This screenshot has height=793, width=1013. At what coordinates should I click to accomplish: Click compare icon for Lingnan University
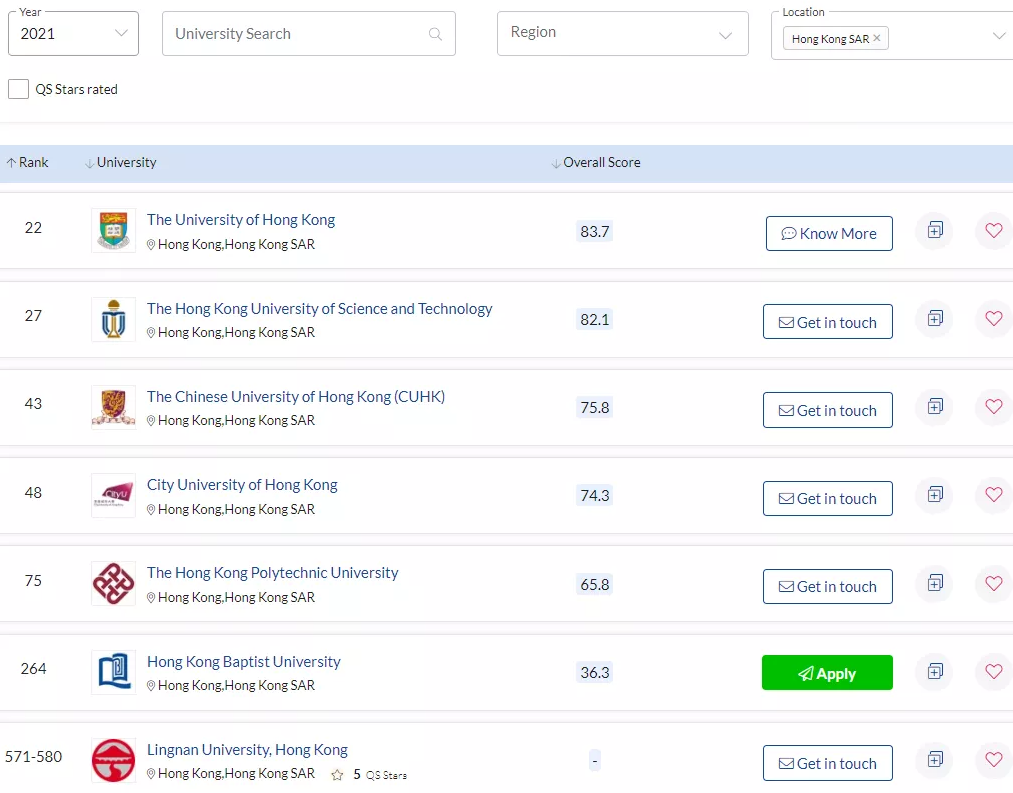click(935, 760)
